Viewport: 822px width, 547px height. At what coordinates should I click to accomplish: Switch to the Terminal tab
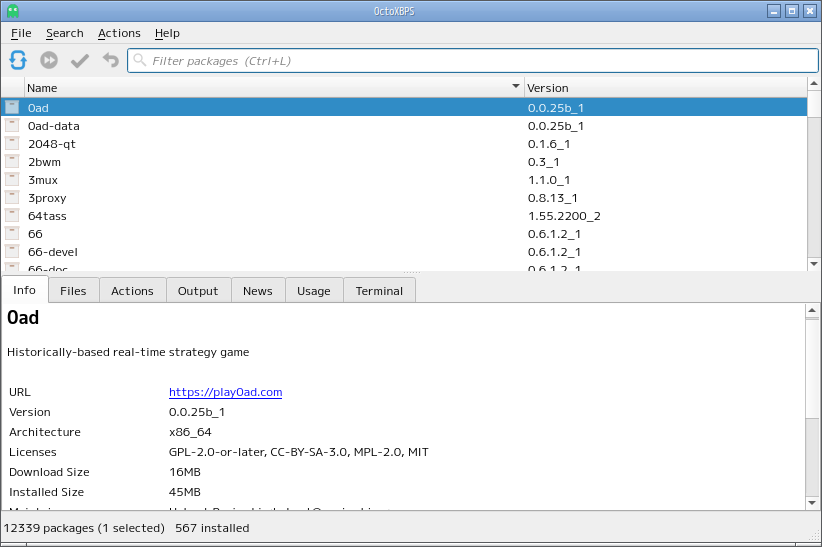pyautogui.click(x=379, y=291)
